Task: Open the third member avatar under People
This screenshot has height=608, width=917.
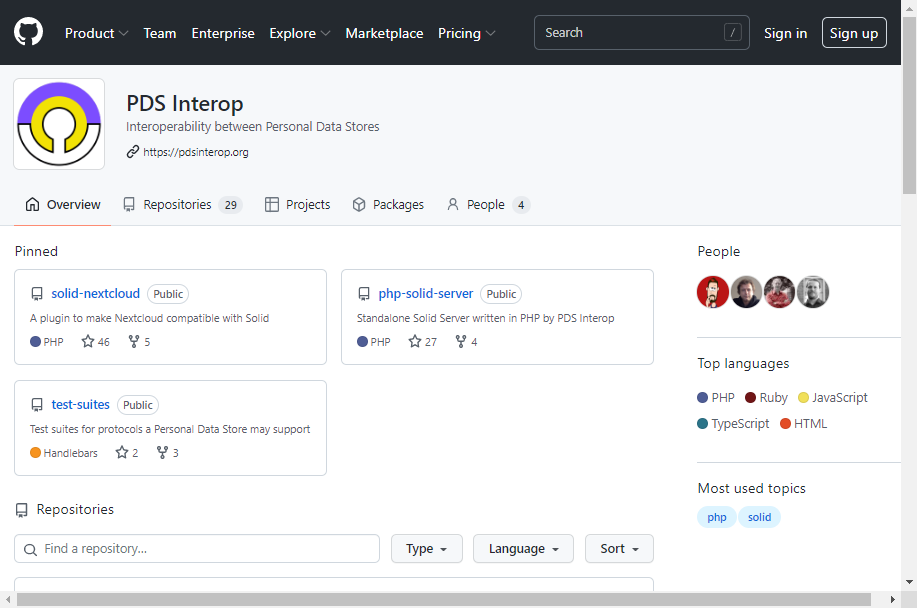Action: [780, 292]
